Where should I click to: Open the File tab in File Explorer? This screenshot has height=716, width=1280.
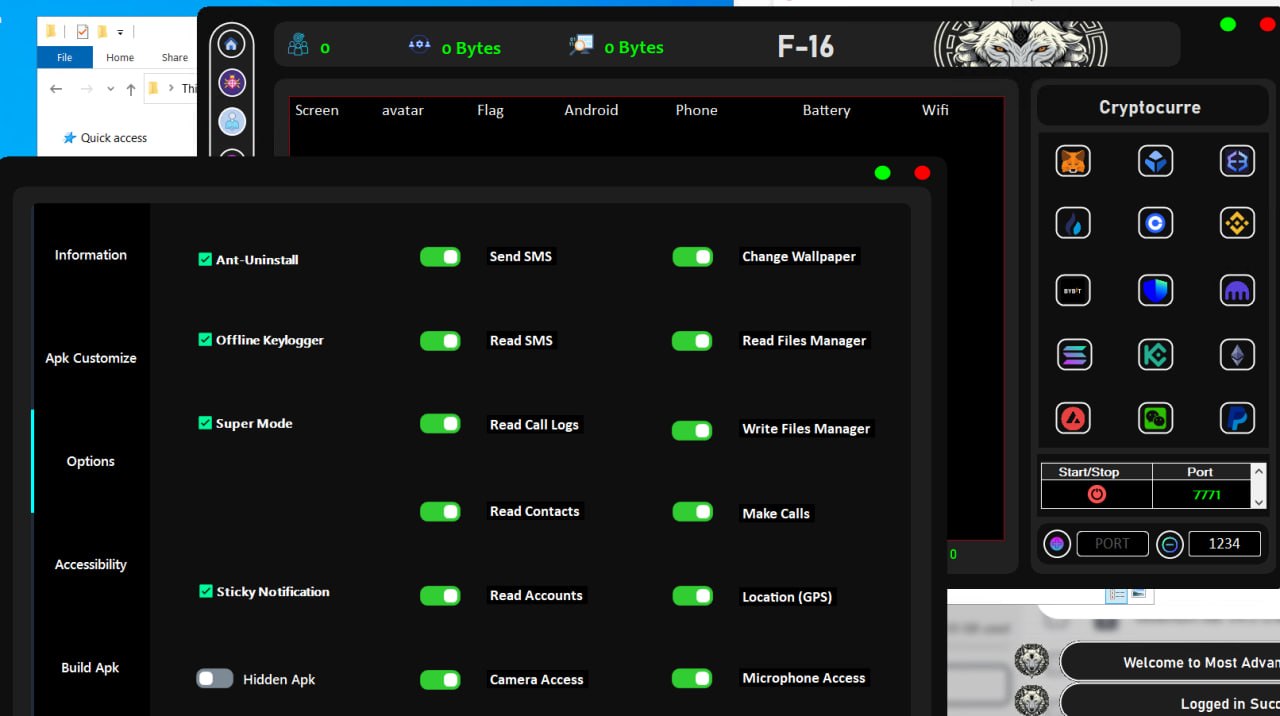(64, 57)
